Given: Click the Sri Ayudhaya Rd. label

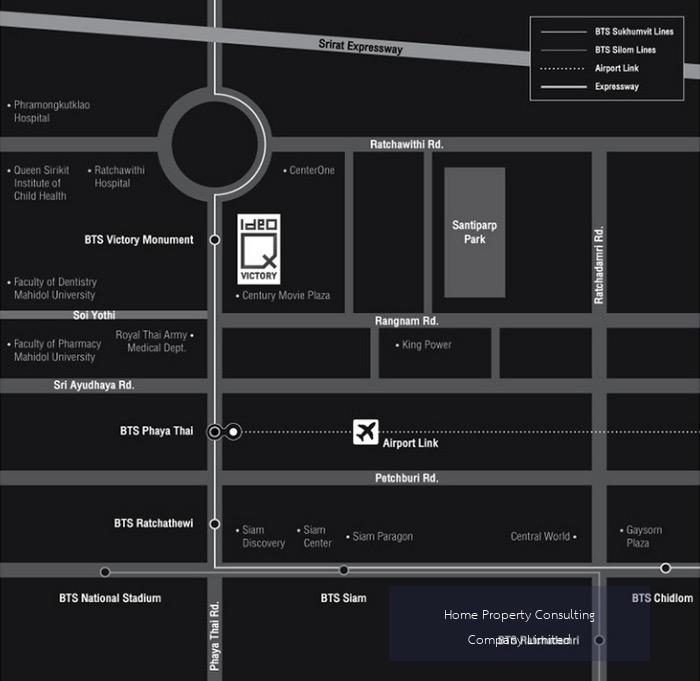Looking at the screenshot, I should point(94,385).
